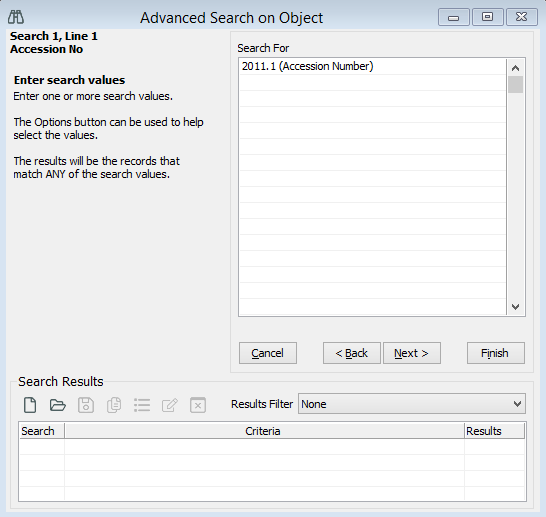Click the Delete search X icon
The width and height of the screenshot is (546, 517).
point(198,405)
